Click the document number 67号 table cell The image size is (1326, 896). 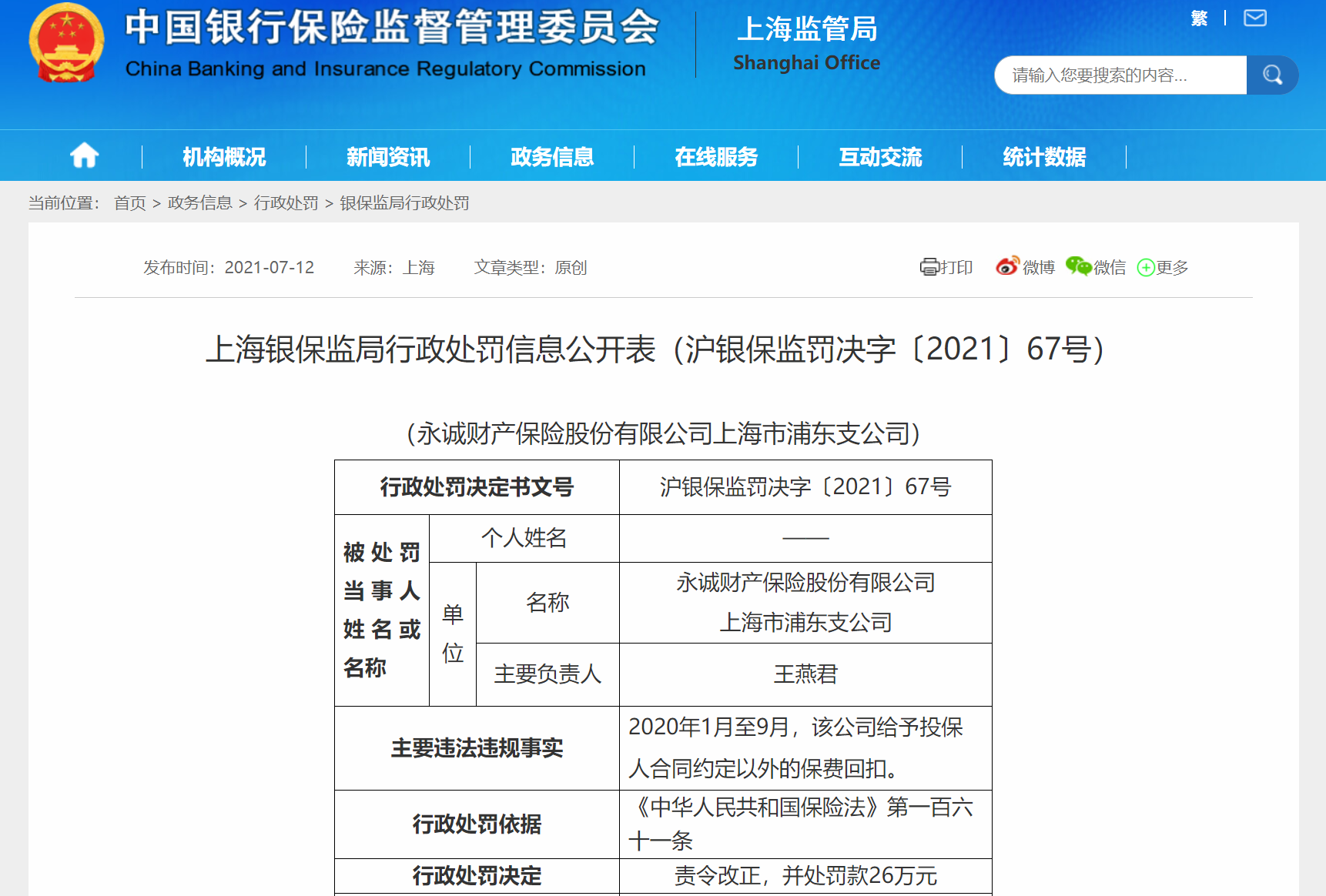point(805,487)
